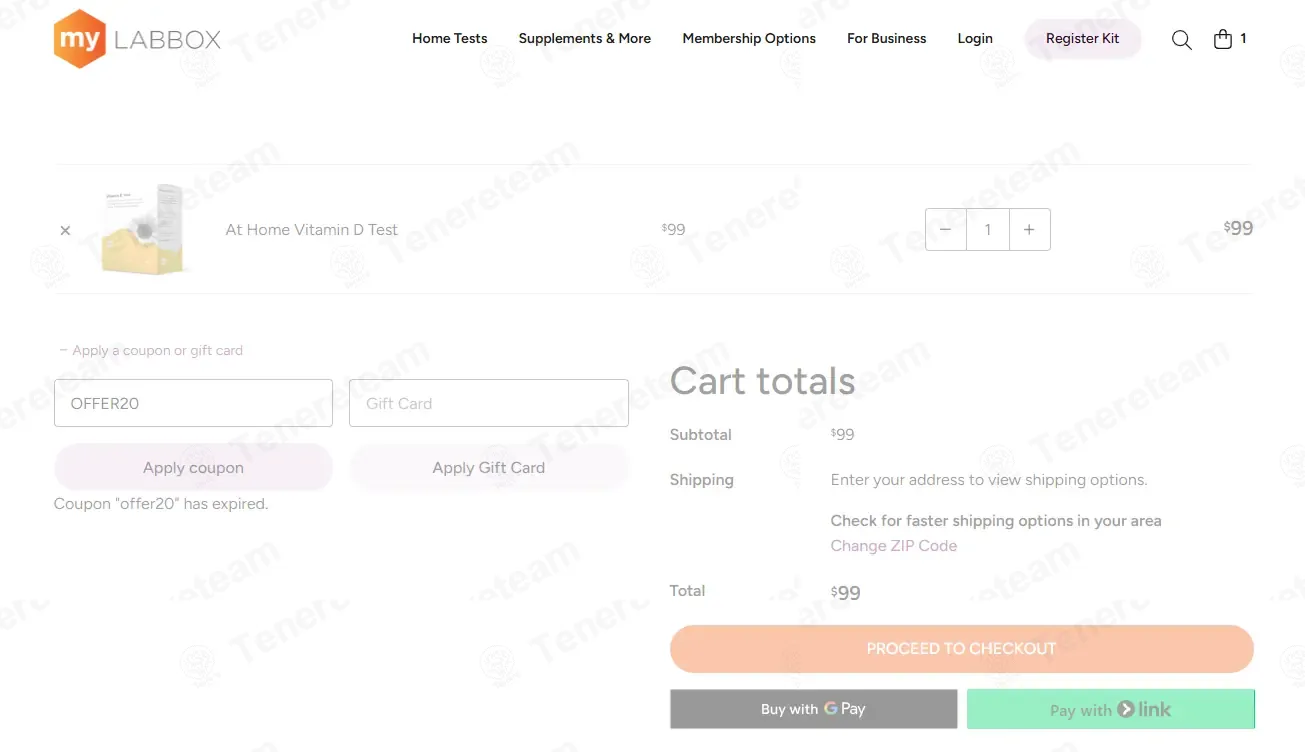The height and width of the screenshot is (752, 1305).
Task: Open the search magnifier icon
Action: (x=1181, y=39)
